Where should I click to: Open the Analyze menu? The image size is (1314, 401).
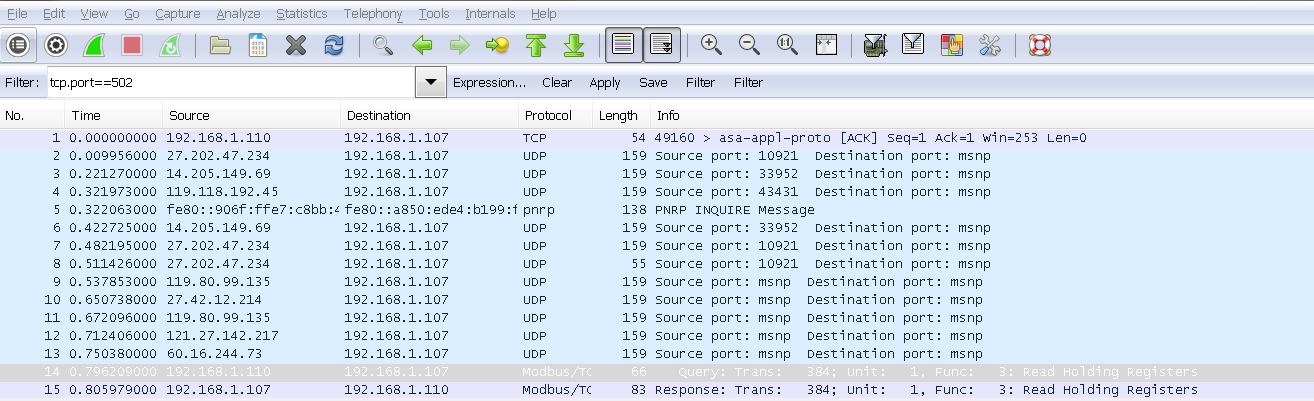(238, 14)
